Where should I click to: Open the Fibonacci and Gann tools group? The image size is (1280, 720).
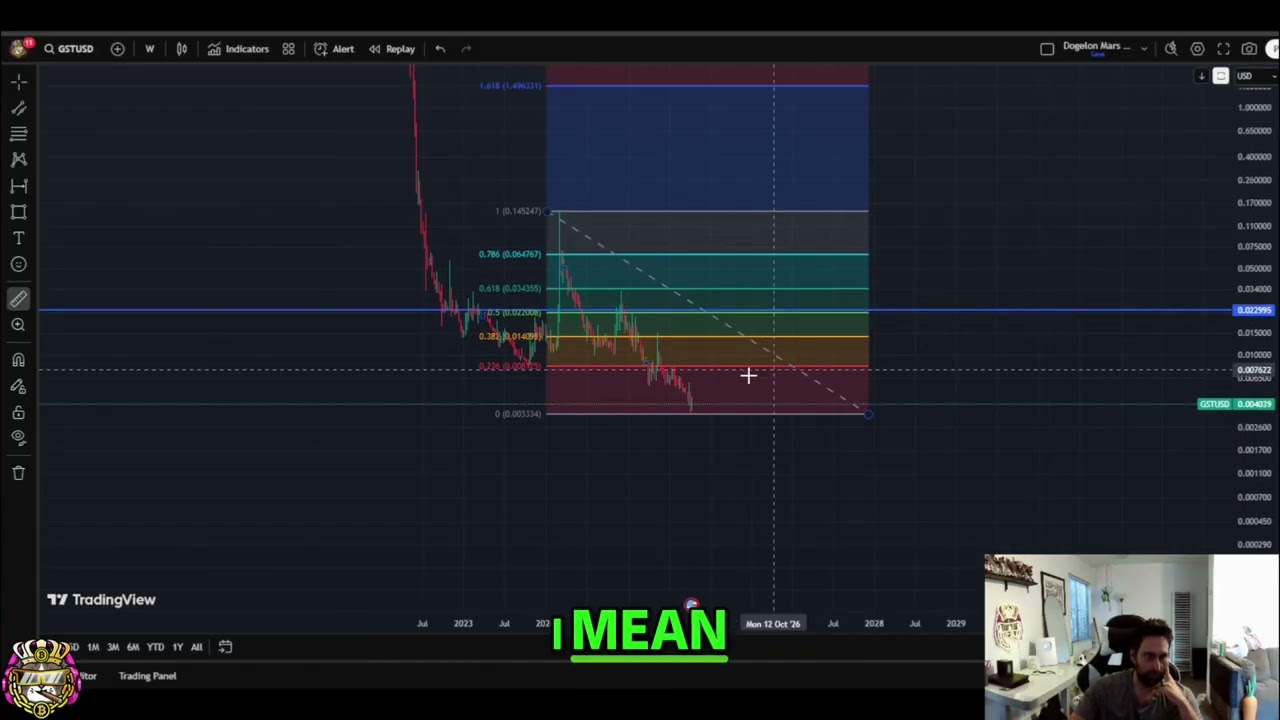[x=18, y=134]
